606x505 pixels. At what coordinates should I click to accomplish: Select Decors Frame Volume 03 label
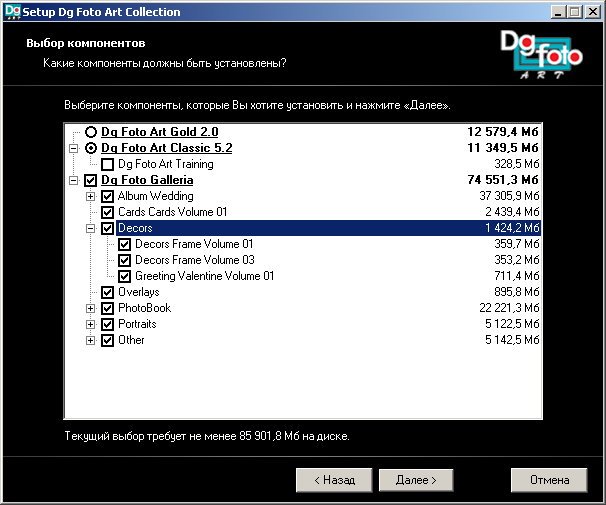point(195,260)
